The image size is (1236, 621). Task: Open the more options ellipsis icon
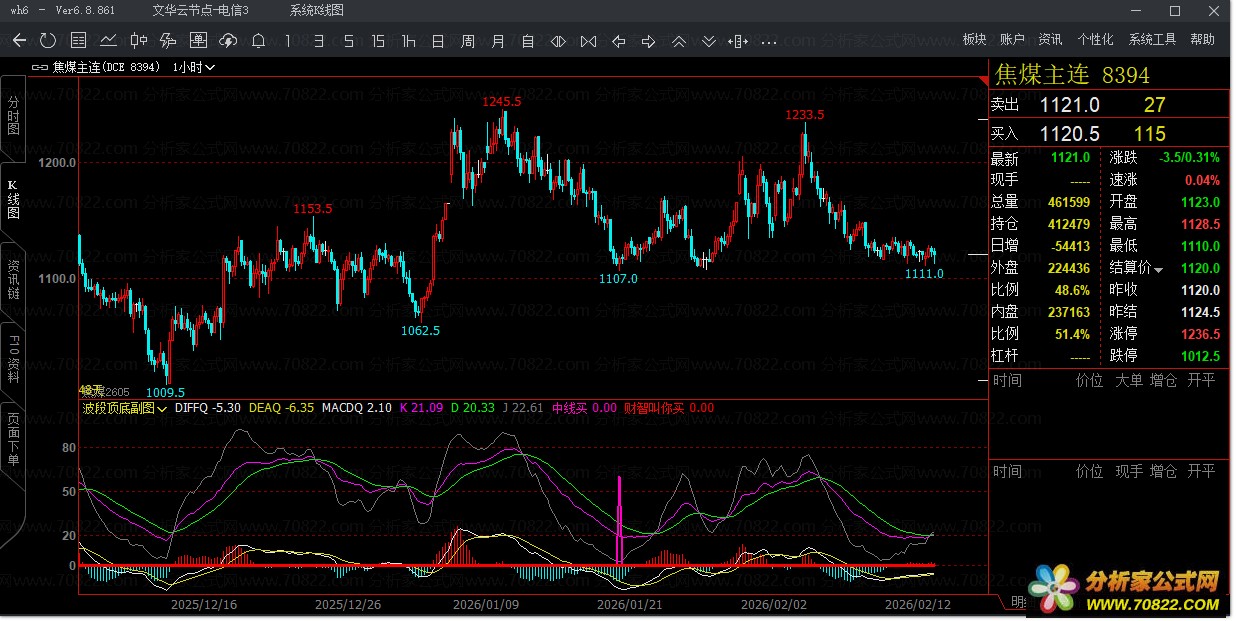coord(769,41)
